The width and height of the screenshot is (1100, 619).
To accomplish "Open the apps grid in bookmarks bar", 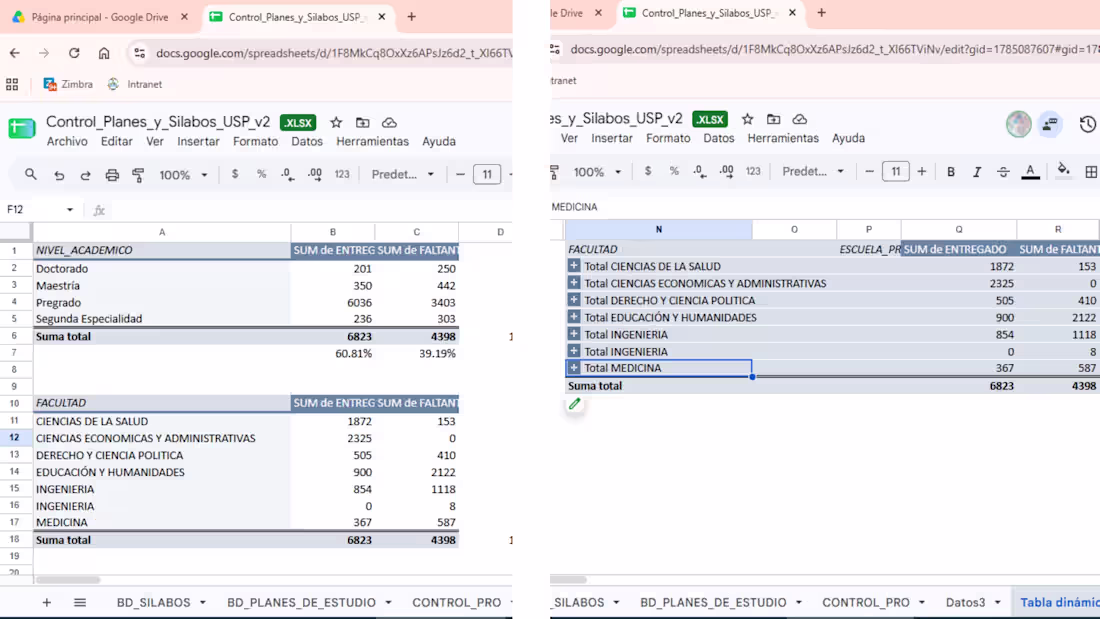I will coord(12,84).
